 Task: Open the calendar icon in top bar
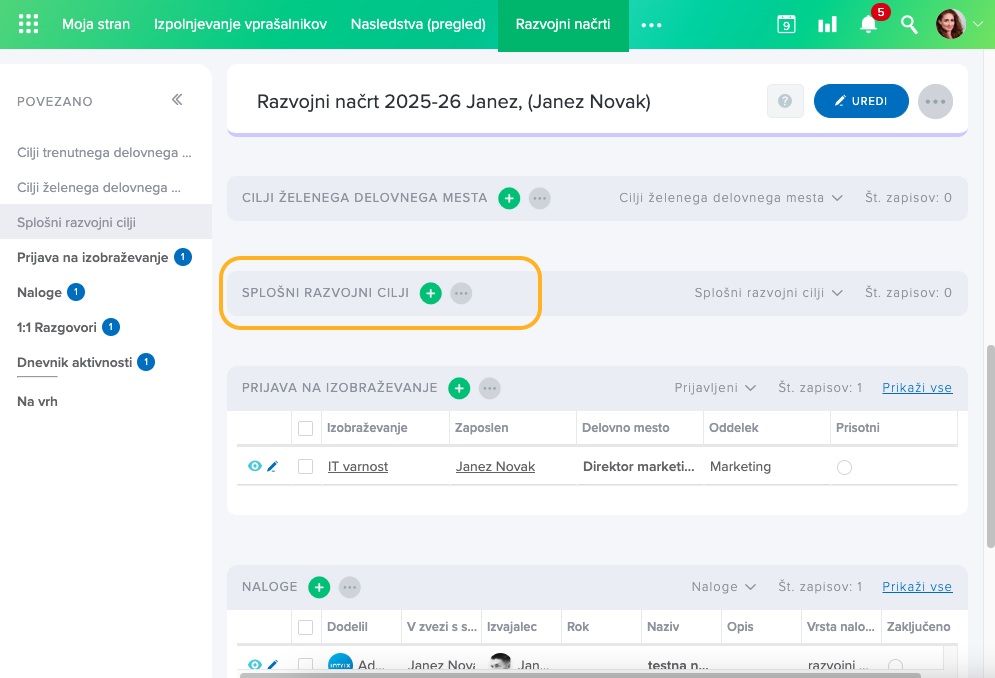tap(787, 24)
